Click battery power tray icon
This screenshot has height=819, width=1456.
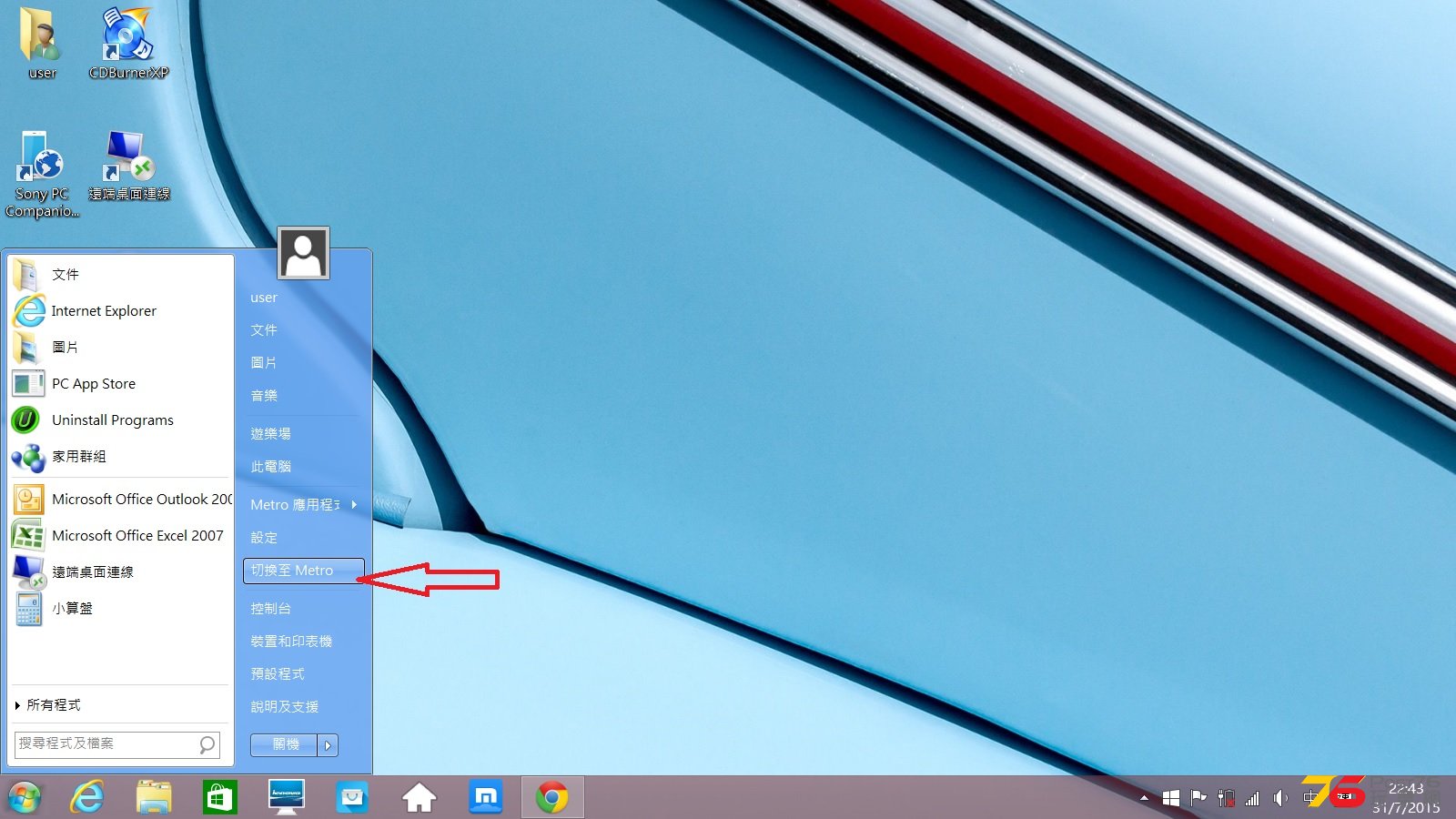(x=1226, y=798)
